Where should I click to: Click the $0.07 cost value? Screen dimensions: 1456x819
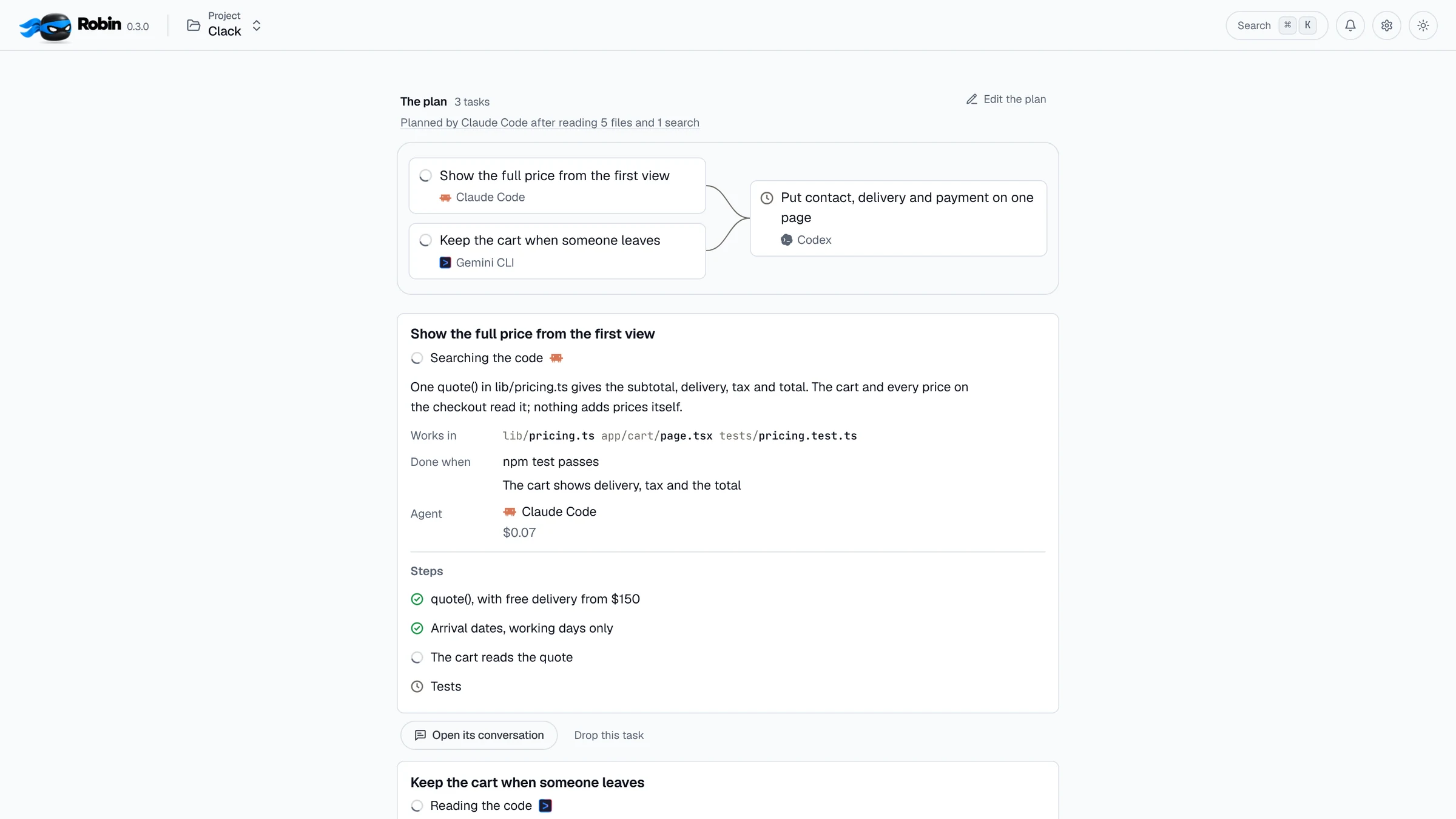[x=519, y=533]
